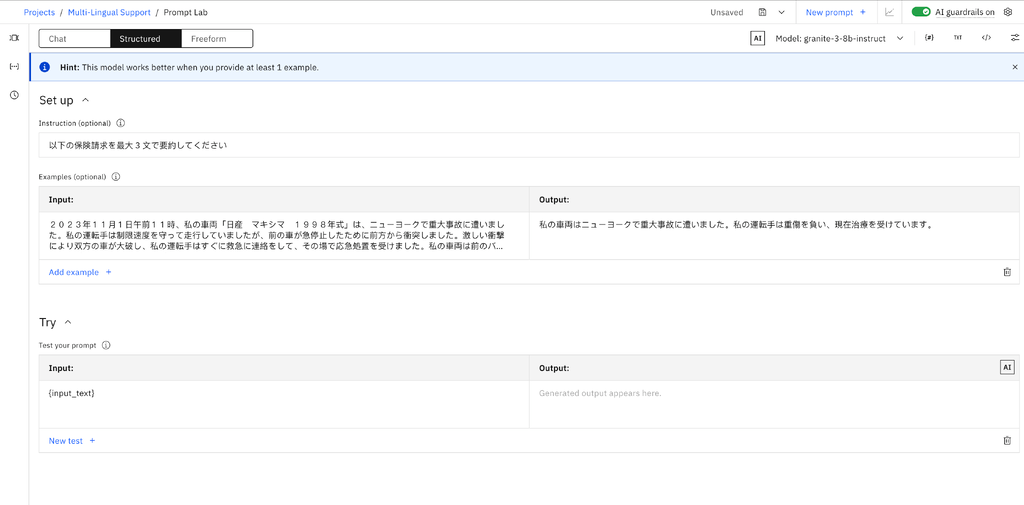
Task: Expand the save options chevron
Action: (x=782, y=12)
